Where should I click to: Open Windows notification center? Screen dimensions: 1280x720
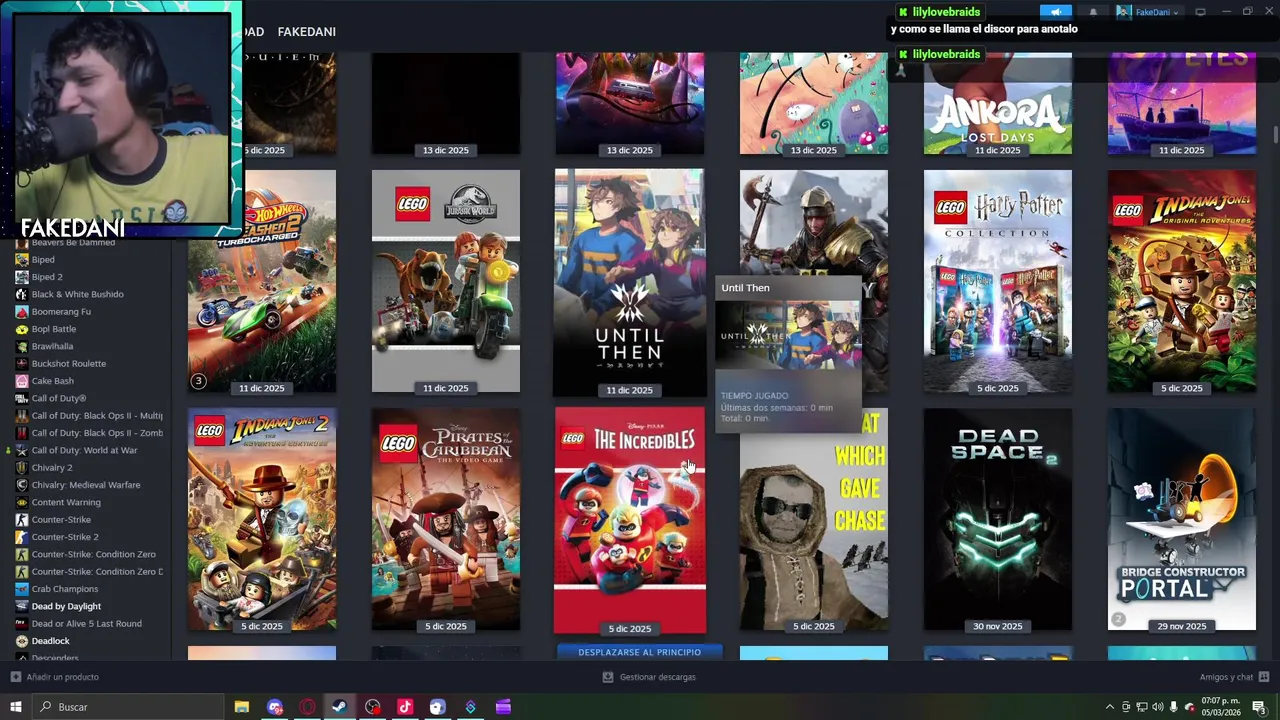(1259, 707)
